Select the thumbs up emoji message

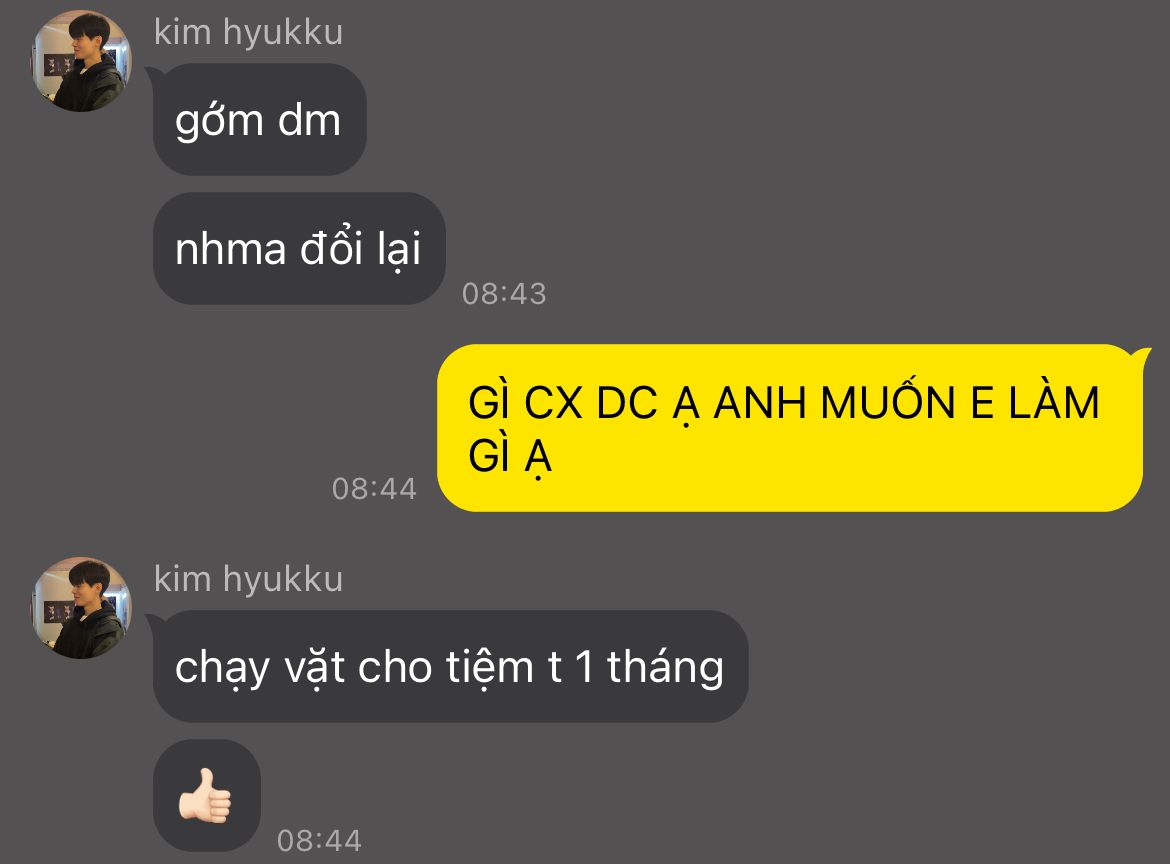(x=207, y=795)
